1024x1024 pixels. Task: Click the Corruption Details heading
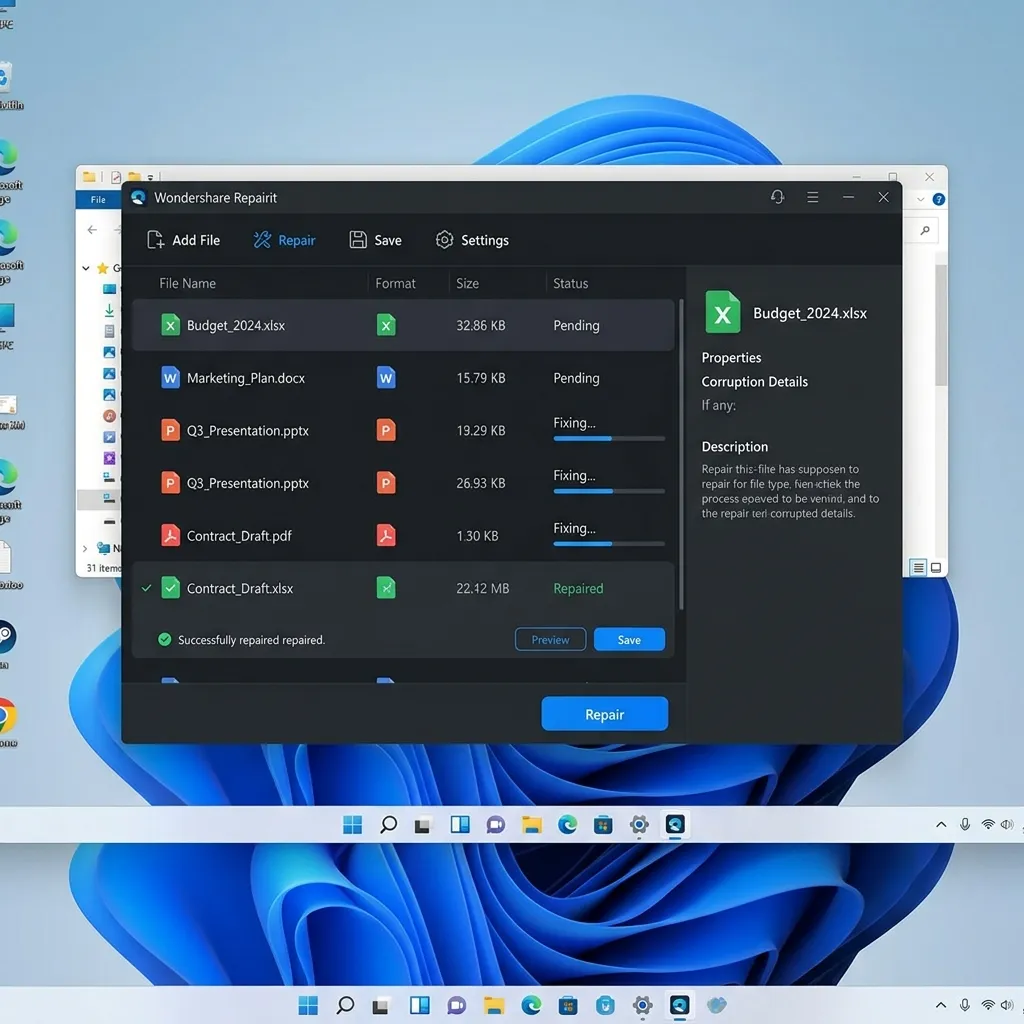(754, 381)
